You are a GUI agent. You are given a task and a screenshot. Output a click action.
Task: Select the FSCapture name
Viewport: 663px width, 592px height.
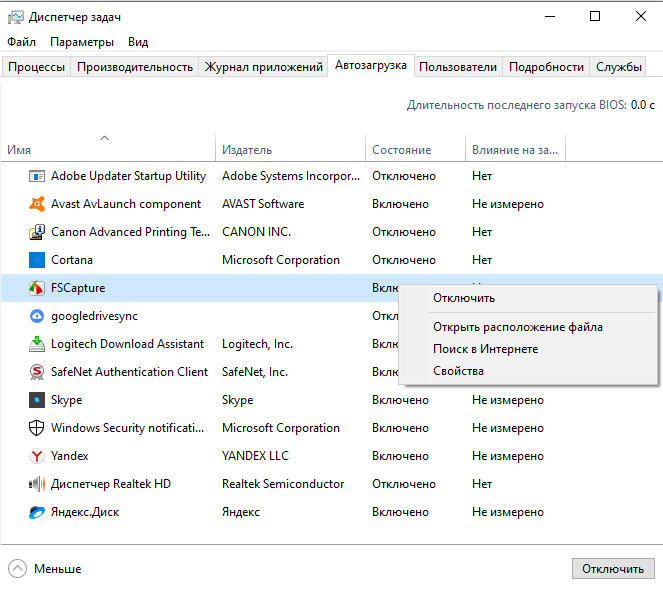78,288
